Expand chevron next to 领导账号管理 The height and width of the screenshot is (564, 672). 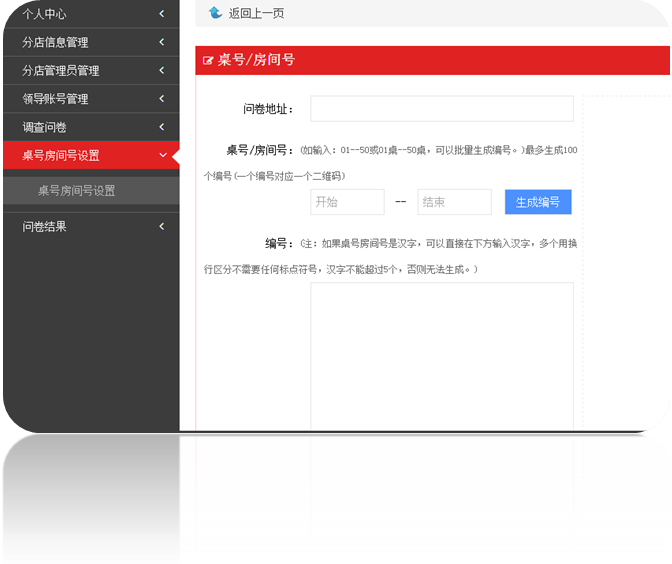[x=162, y=99]
